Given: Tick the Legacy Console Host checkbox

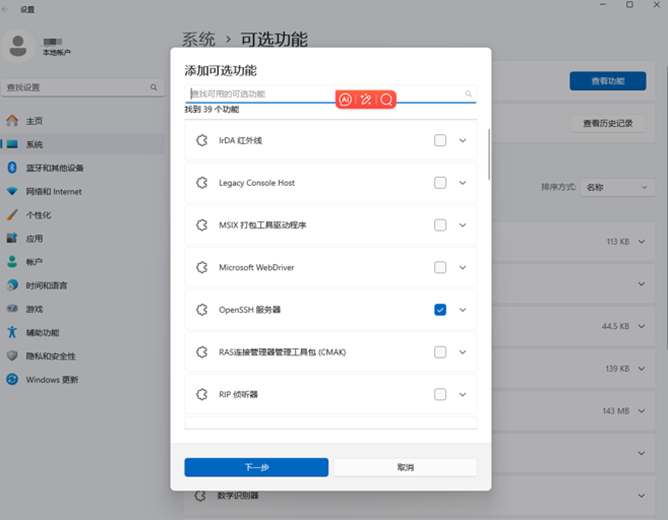Looking at the screenshot, I should pyautogui.click(x=440, y=183).
